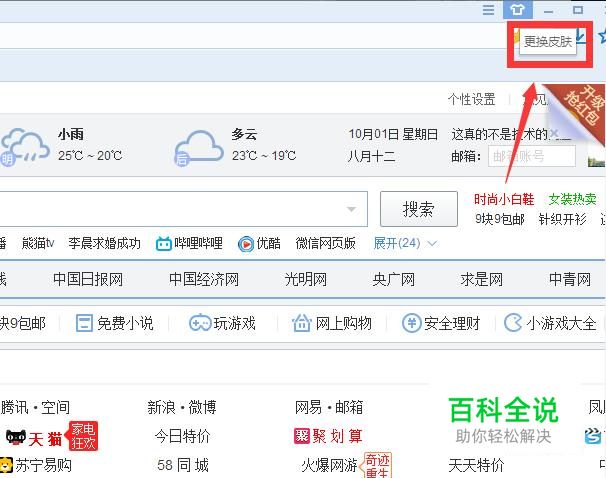Click the 熊猫tv link
606x478 pixels.
tap(38, 243)
